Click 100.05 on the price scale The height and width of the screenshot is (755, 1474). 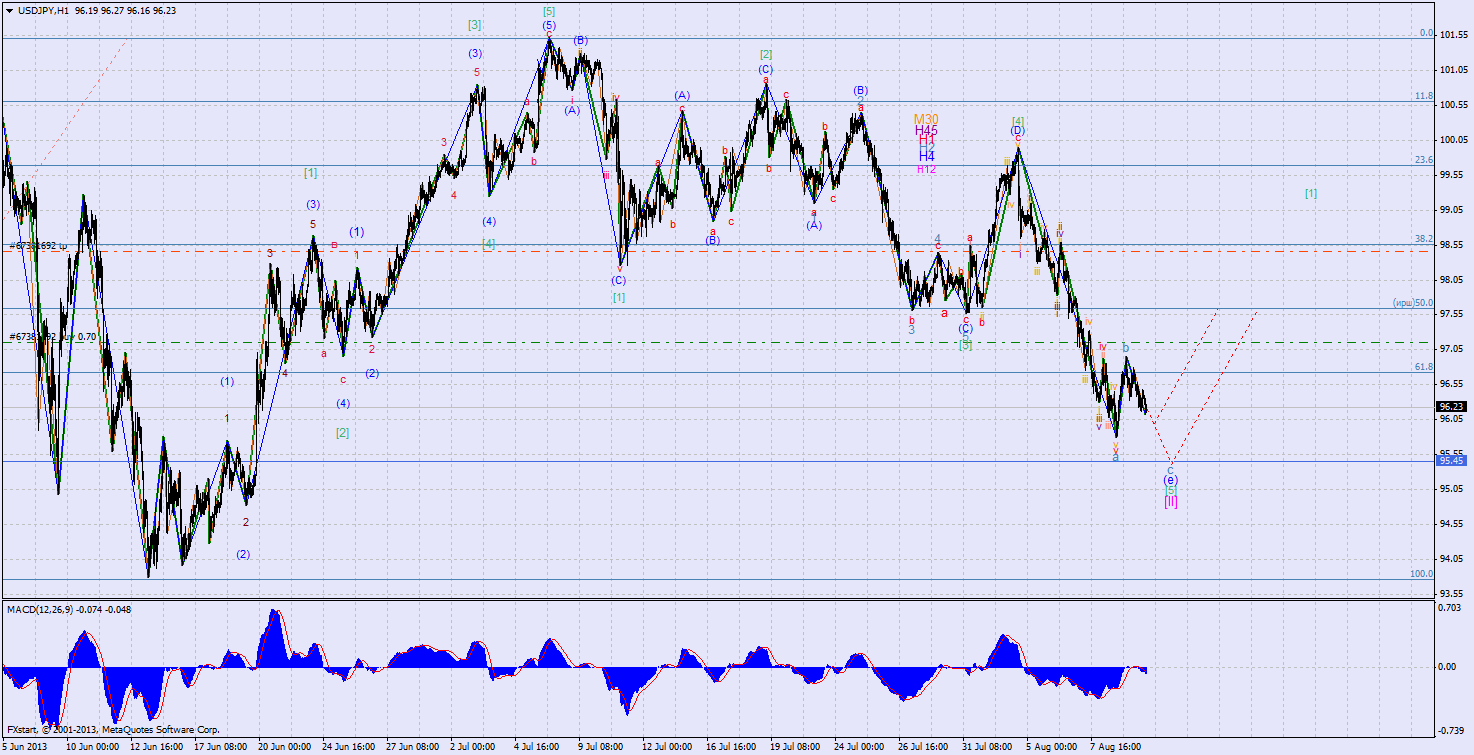tap(1454, 140)
